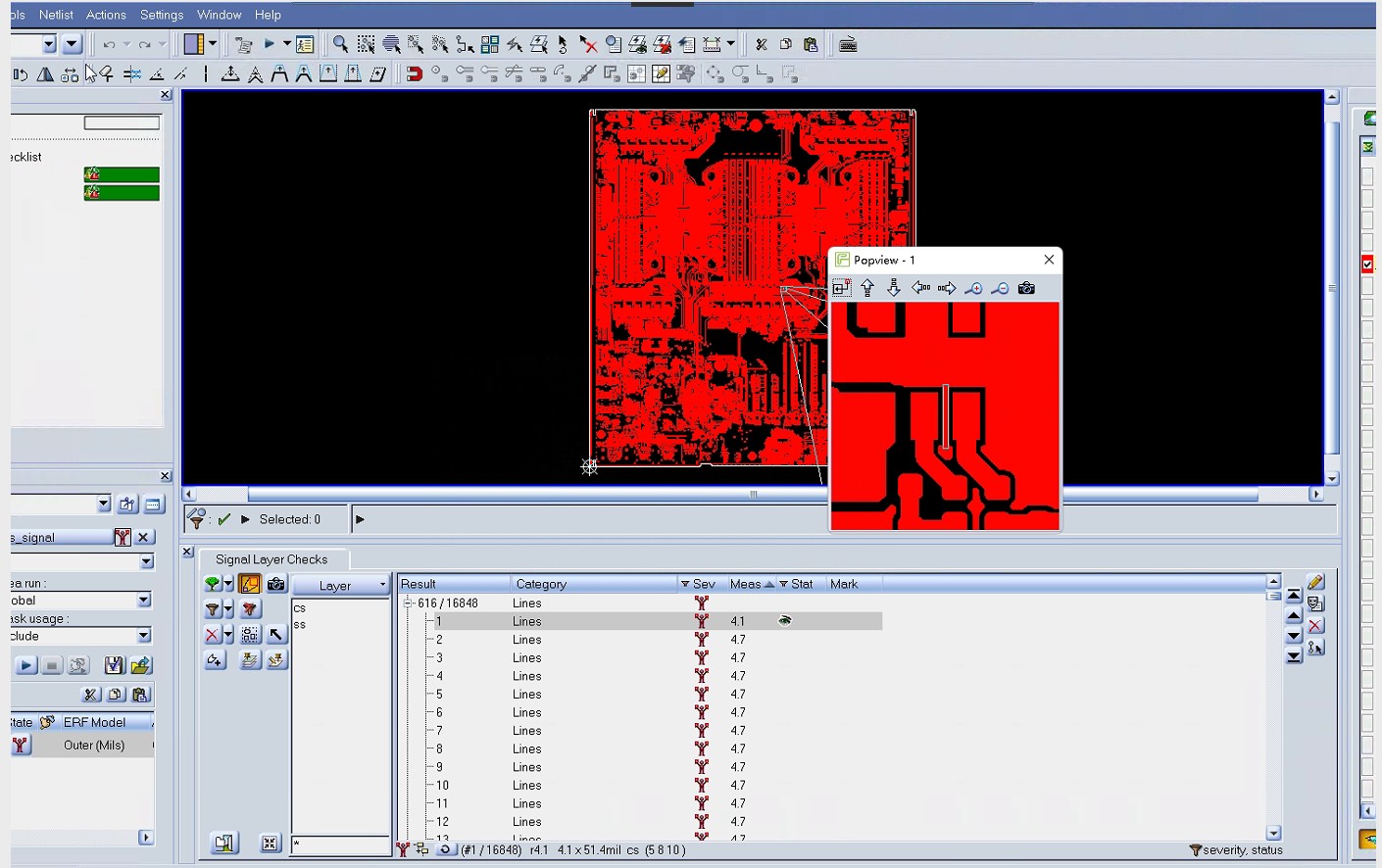Screen dimensions: 1382x868
Task: Open the Netlist menu
Action: pyautogui.click(x=56, y=15)
